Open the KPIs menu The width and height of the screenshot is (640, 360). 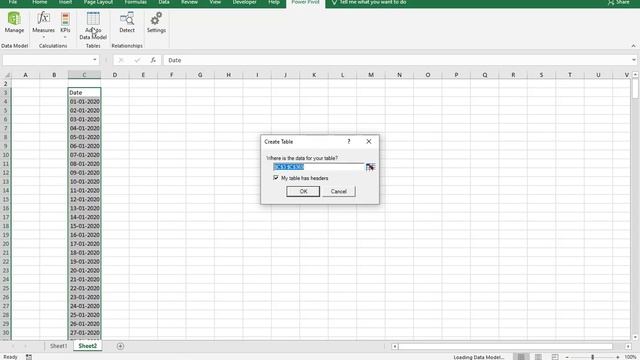coord(65,24)
